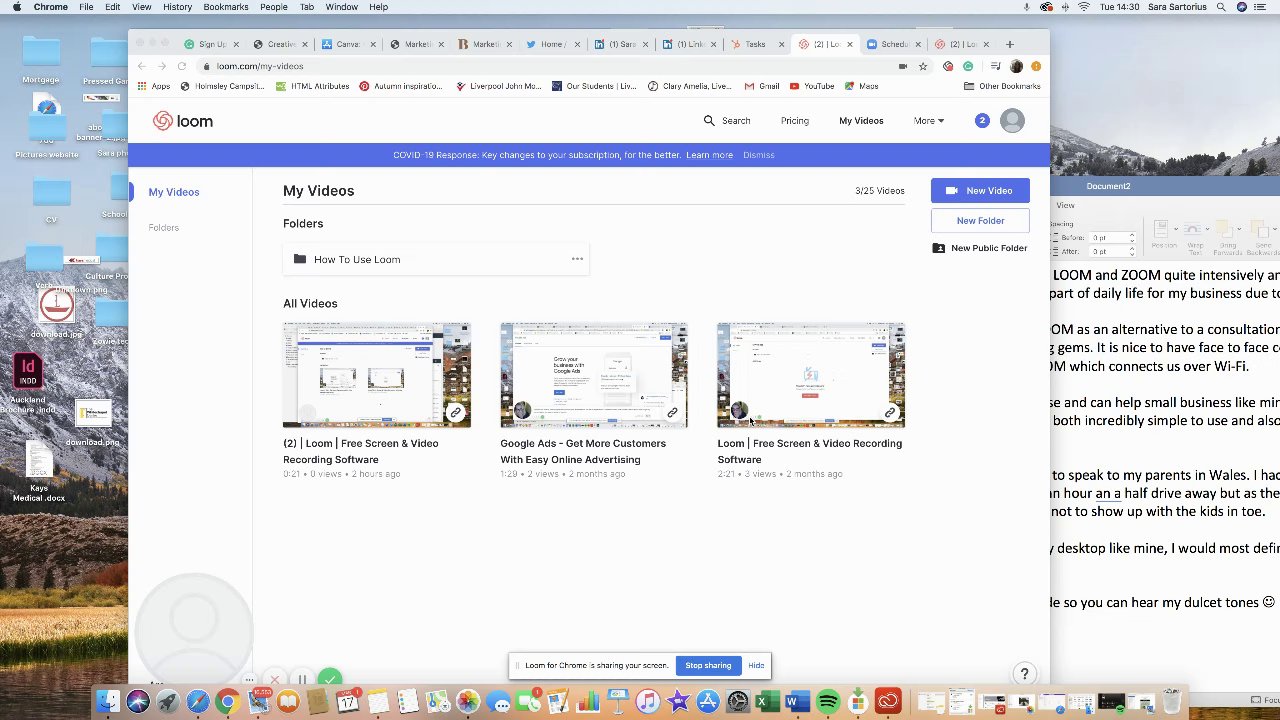1280x720 pixels.
Task: Open App Store from the dock
Action: [x=708, y=702]
